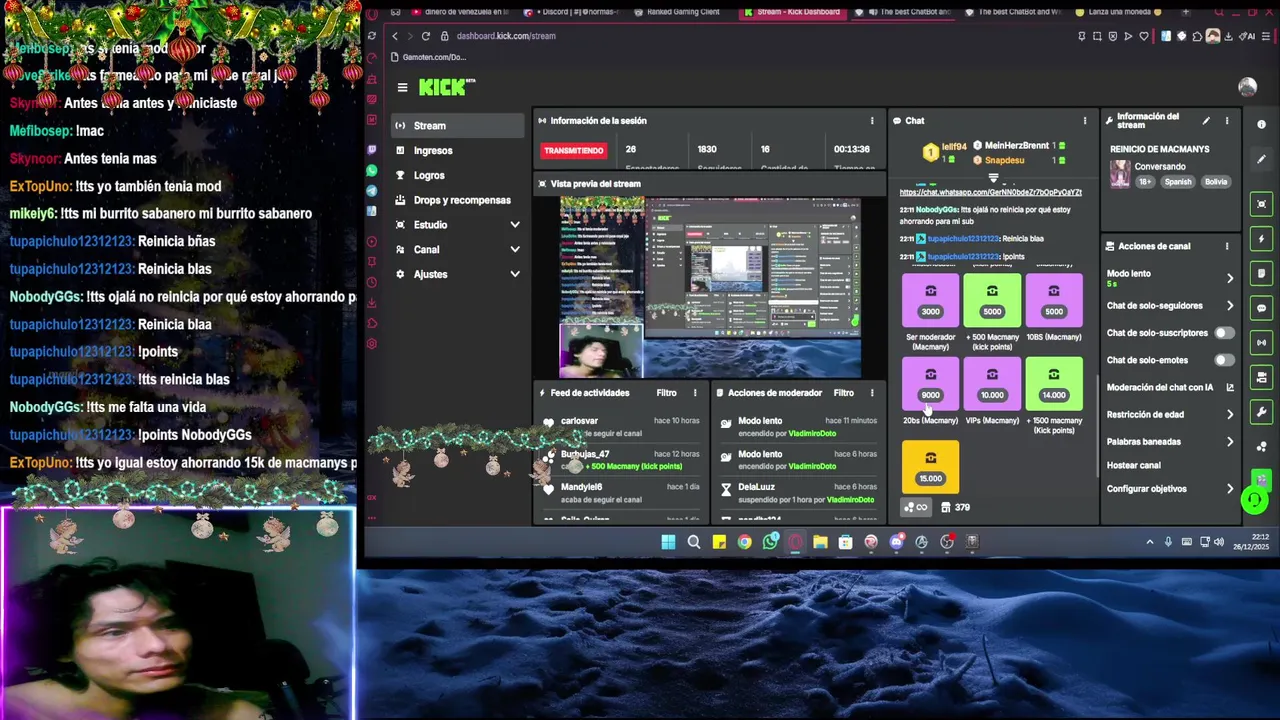Click the pencil icon in right toolbar
1280x720 pixels.
click(1261, 160)
